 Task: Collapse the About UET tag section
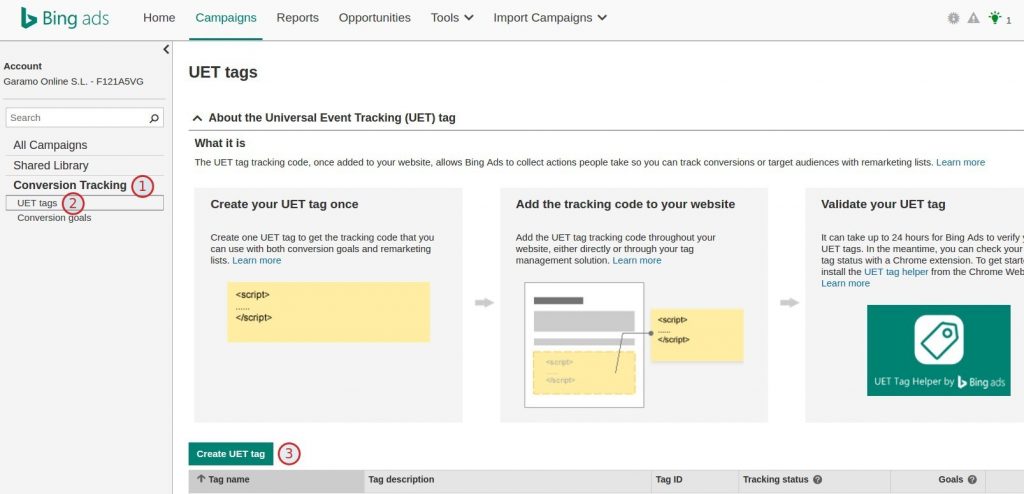click(198, 118)
